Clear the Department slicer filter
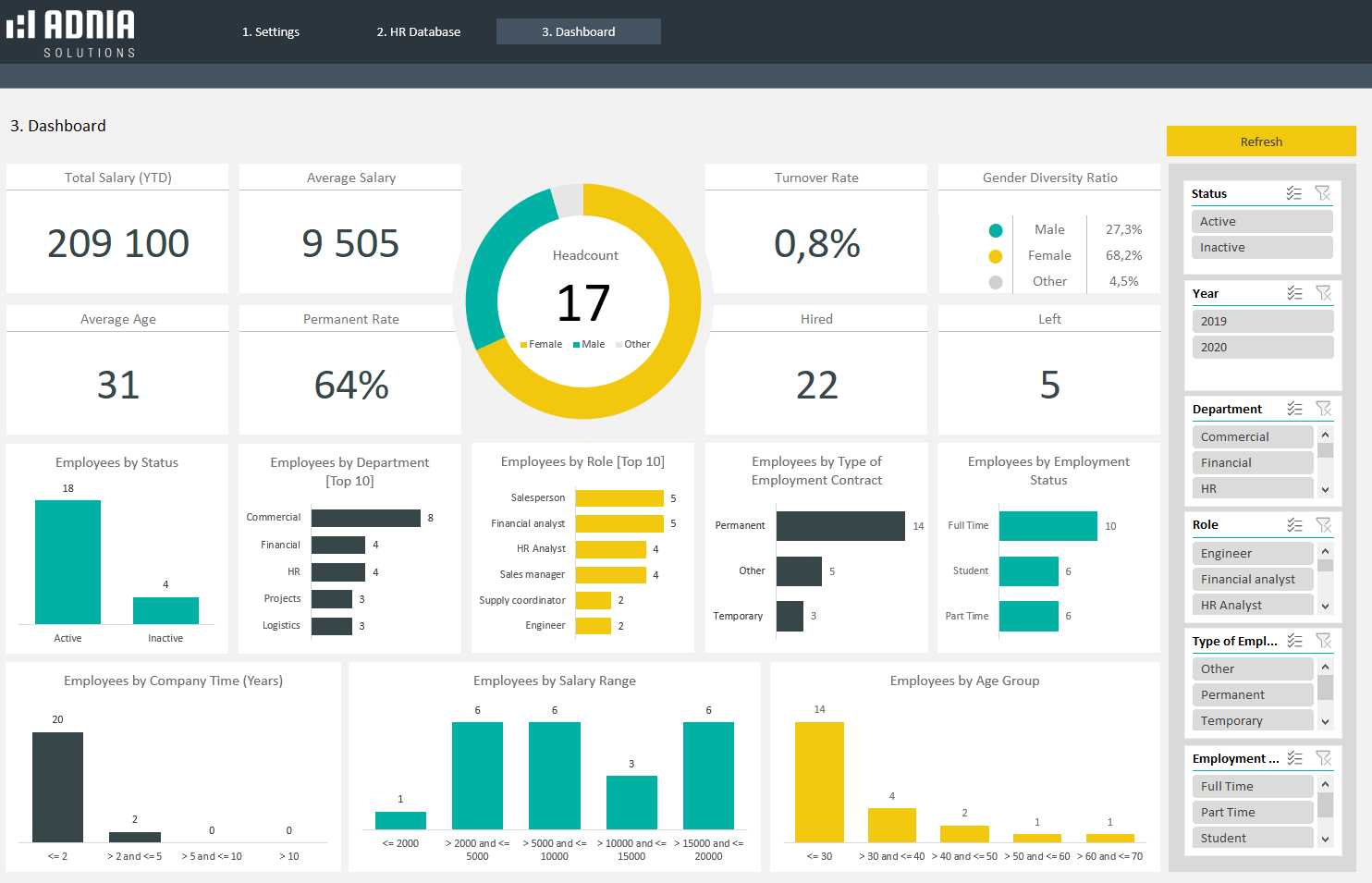 [1324, 408]
